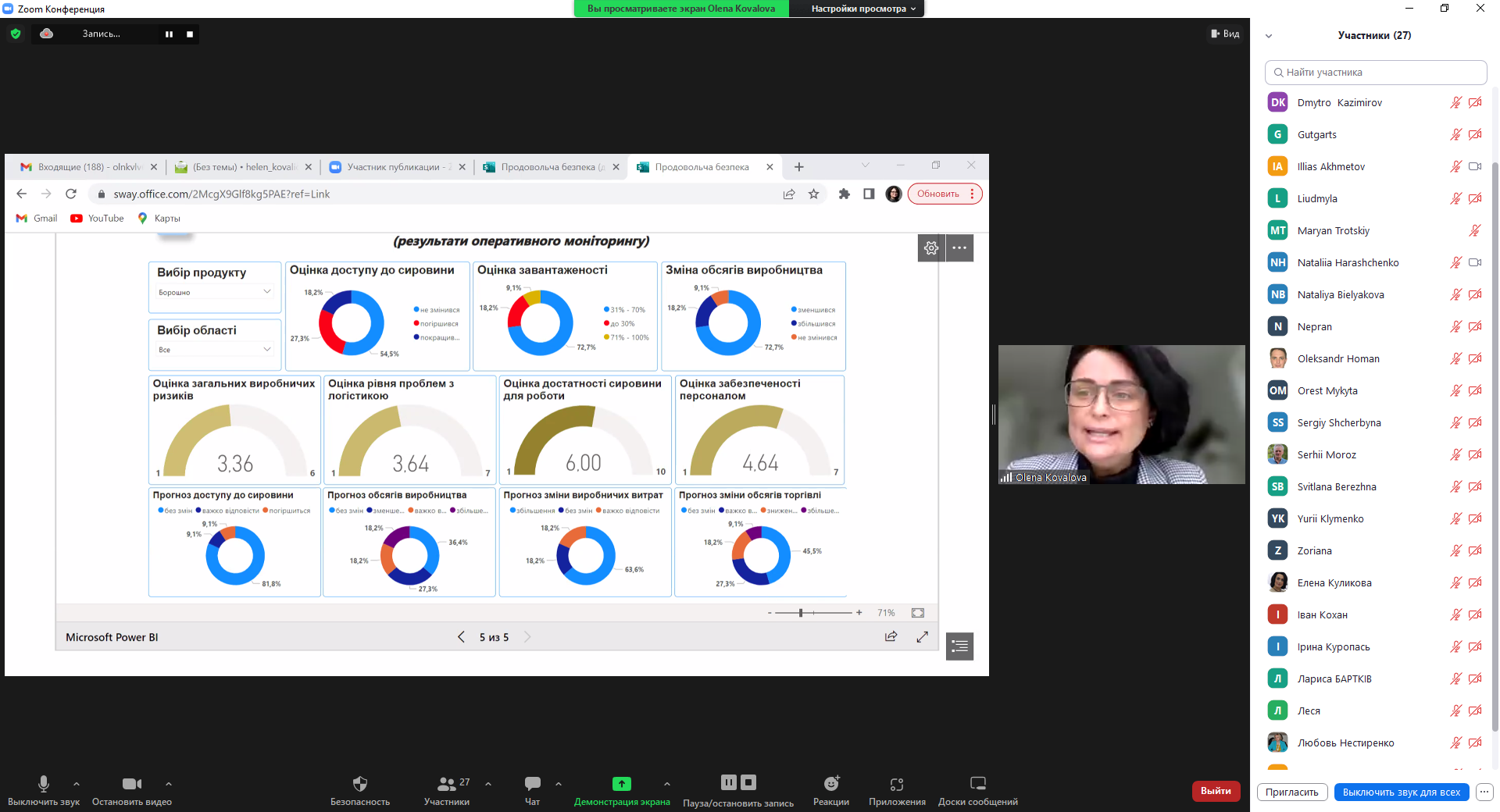Viewport: 1500px width, 812px height.
Task: Expand Power BI report to fullscreen
Action: point(922,637)
